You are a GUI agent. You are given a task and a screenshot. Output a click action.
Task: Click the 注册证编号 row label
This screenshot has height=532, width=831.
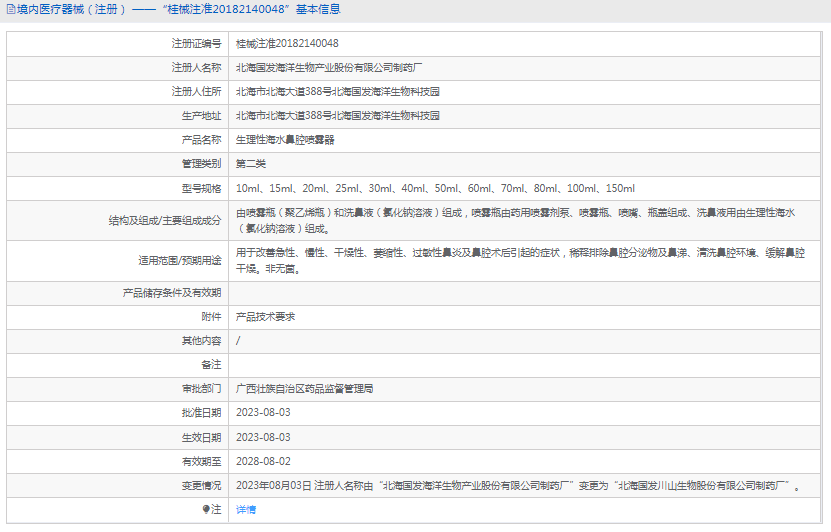coord(197,43)
